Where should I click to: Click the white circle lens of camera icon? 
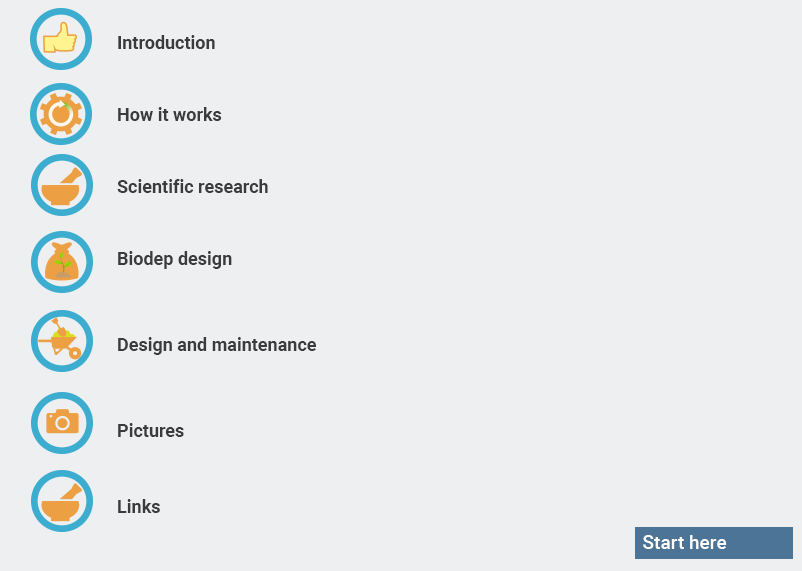click(x=62, y=423)
